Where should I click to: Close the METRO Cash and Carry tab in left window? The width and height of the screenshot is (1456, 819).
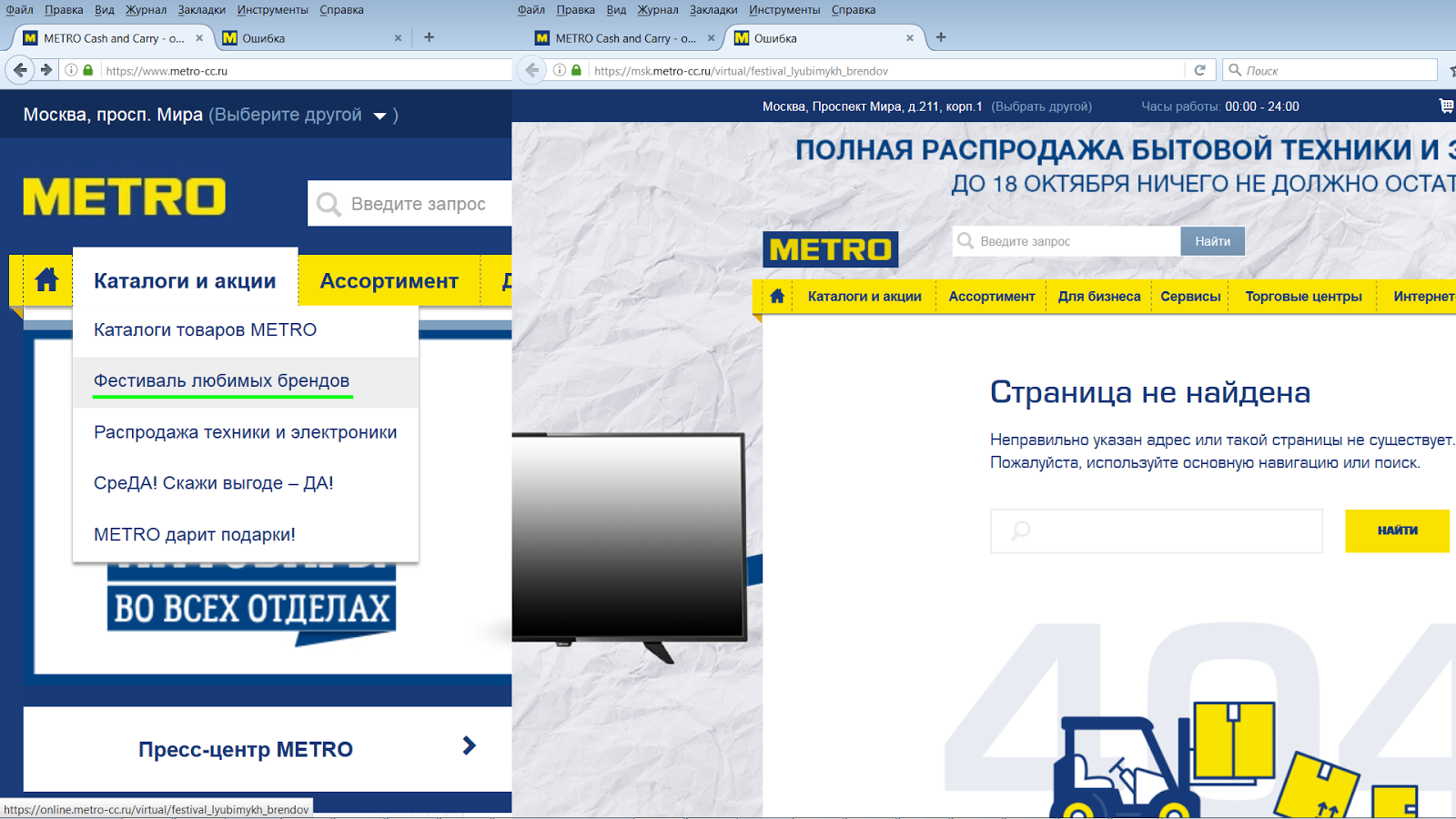pyautogui.click(x=199, y=38)
